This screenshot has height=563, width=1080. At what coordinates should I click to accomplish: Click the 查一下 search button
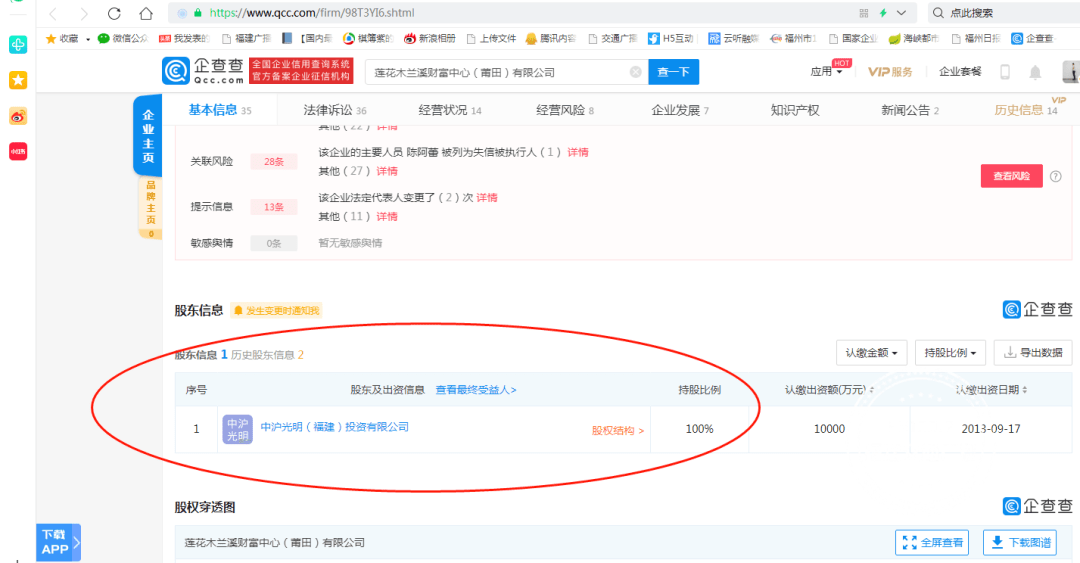point(674,72)
